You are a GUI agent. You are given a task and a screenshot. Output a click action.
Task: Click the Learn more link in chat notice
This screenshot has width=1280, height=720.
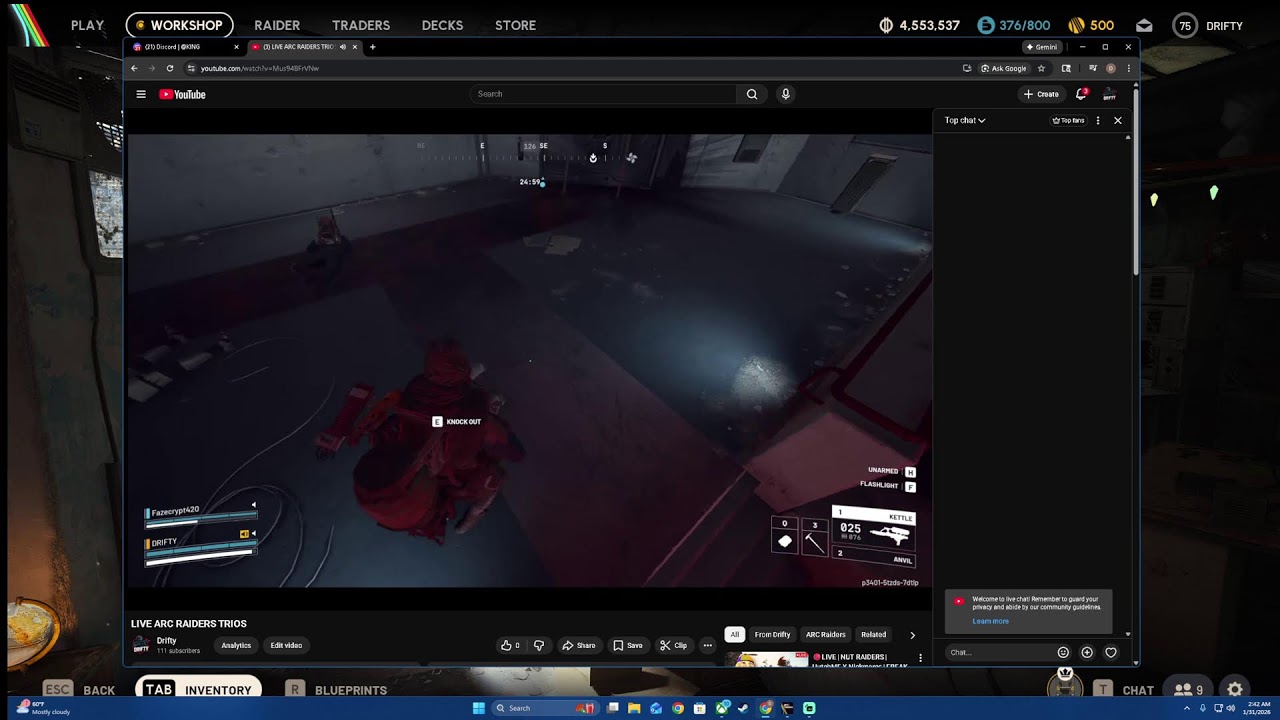(x=990, y=621)
